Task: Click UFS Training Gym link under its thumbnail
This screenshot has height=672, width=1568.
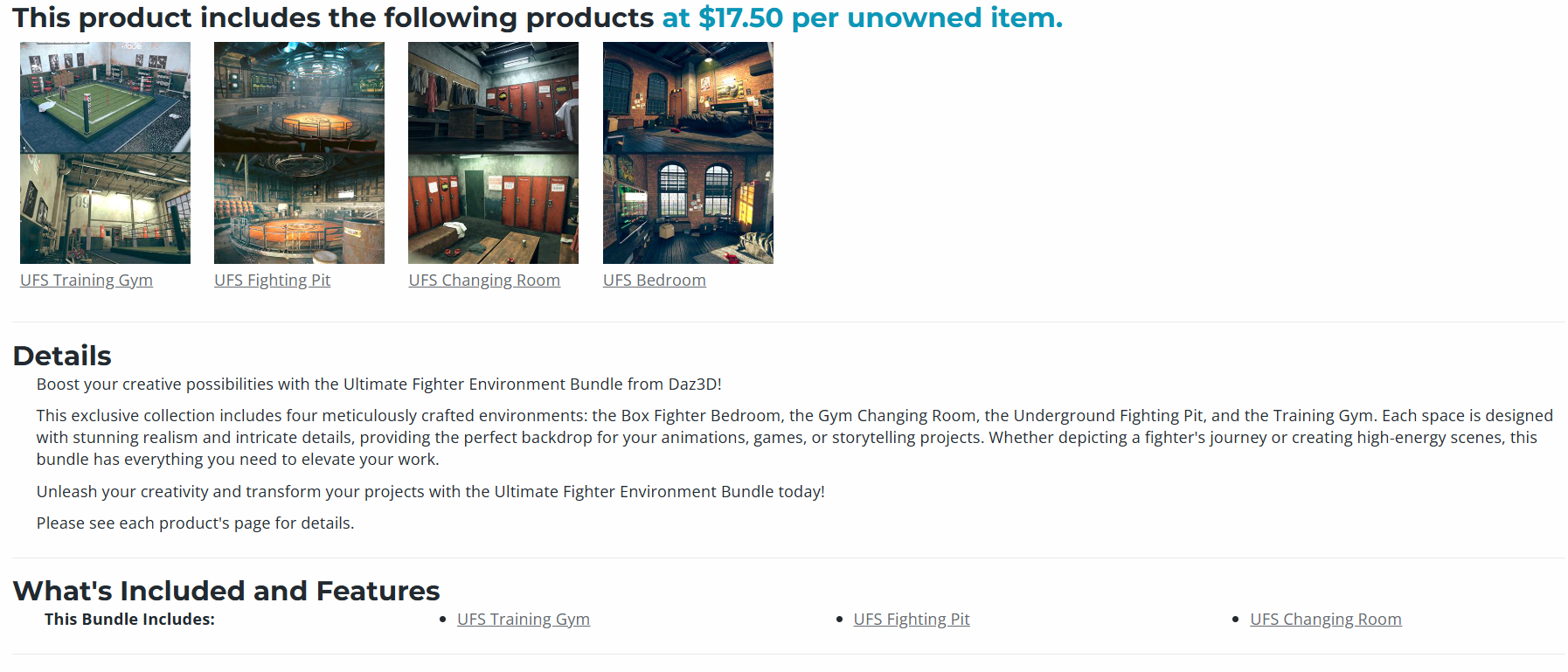Action: pos(87,281)
